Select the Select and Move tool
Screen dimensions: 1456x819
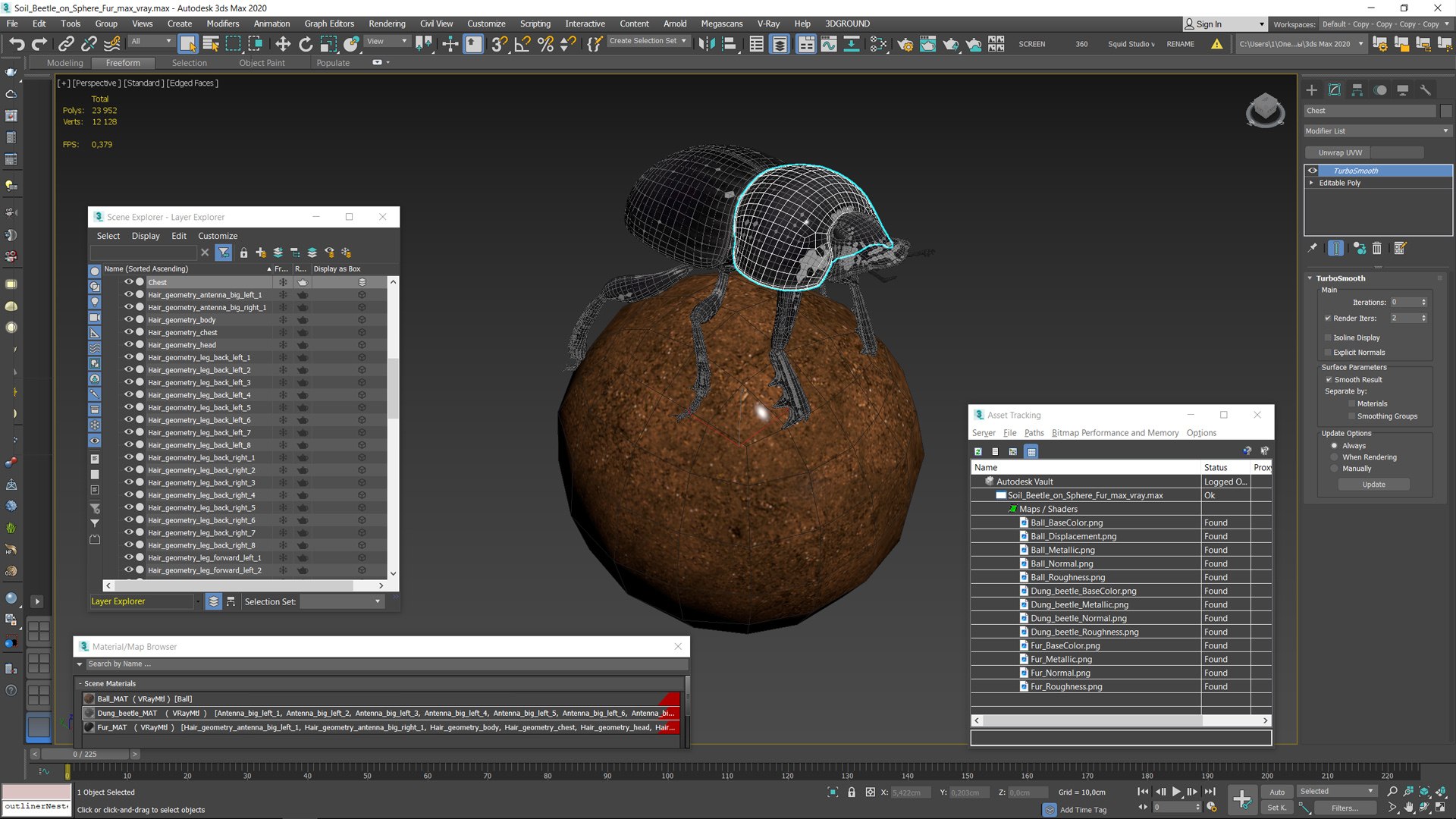(x=283, y=44)
